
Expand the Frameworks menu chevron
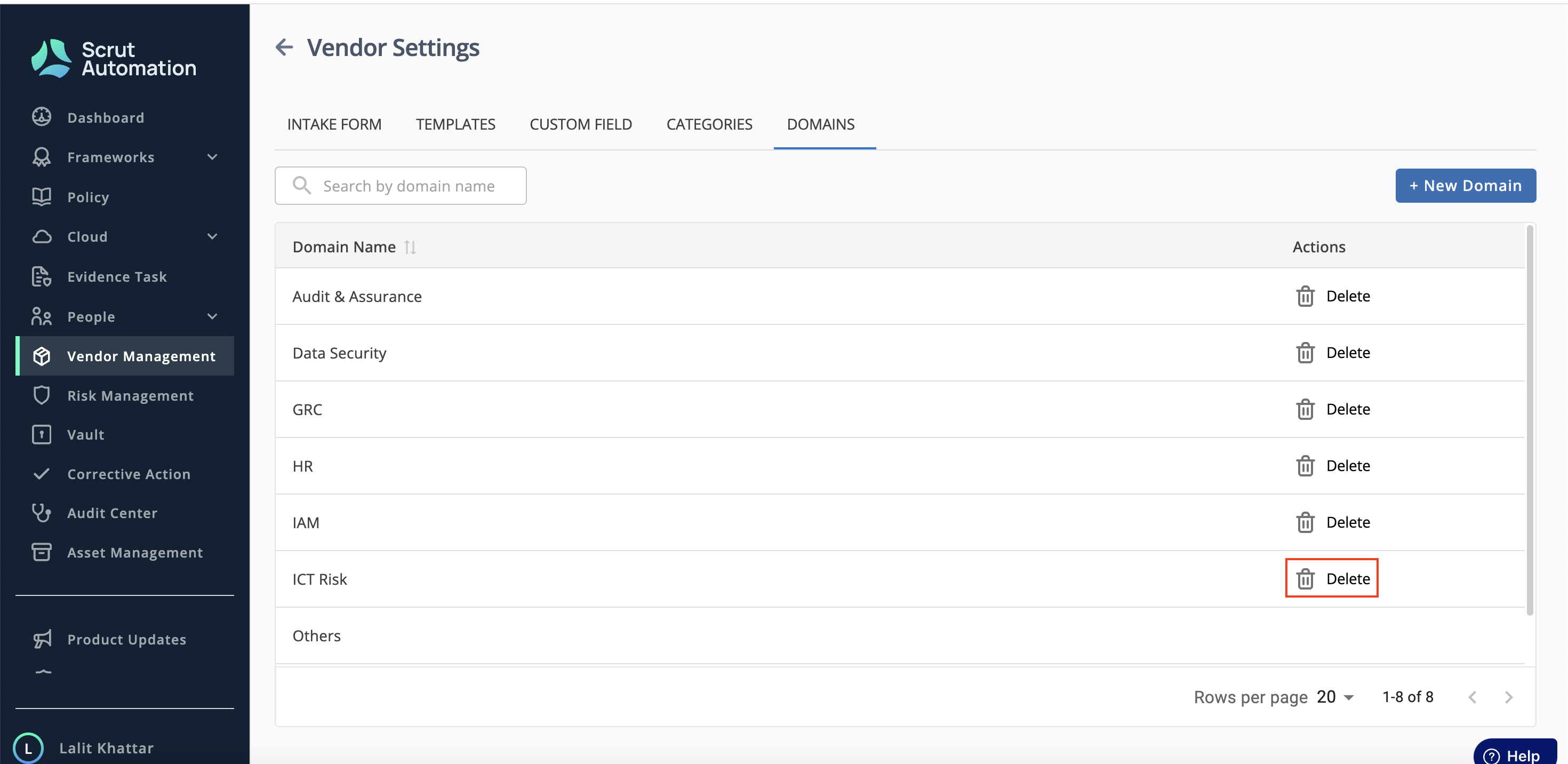pos(212,157)
